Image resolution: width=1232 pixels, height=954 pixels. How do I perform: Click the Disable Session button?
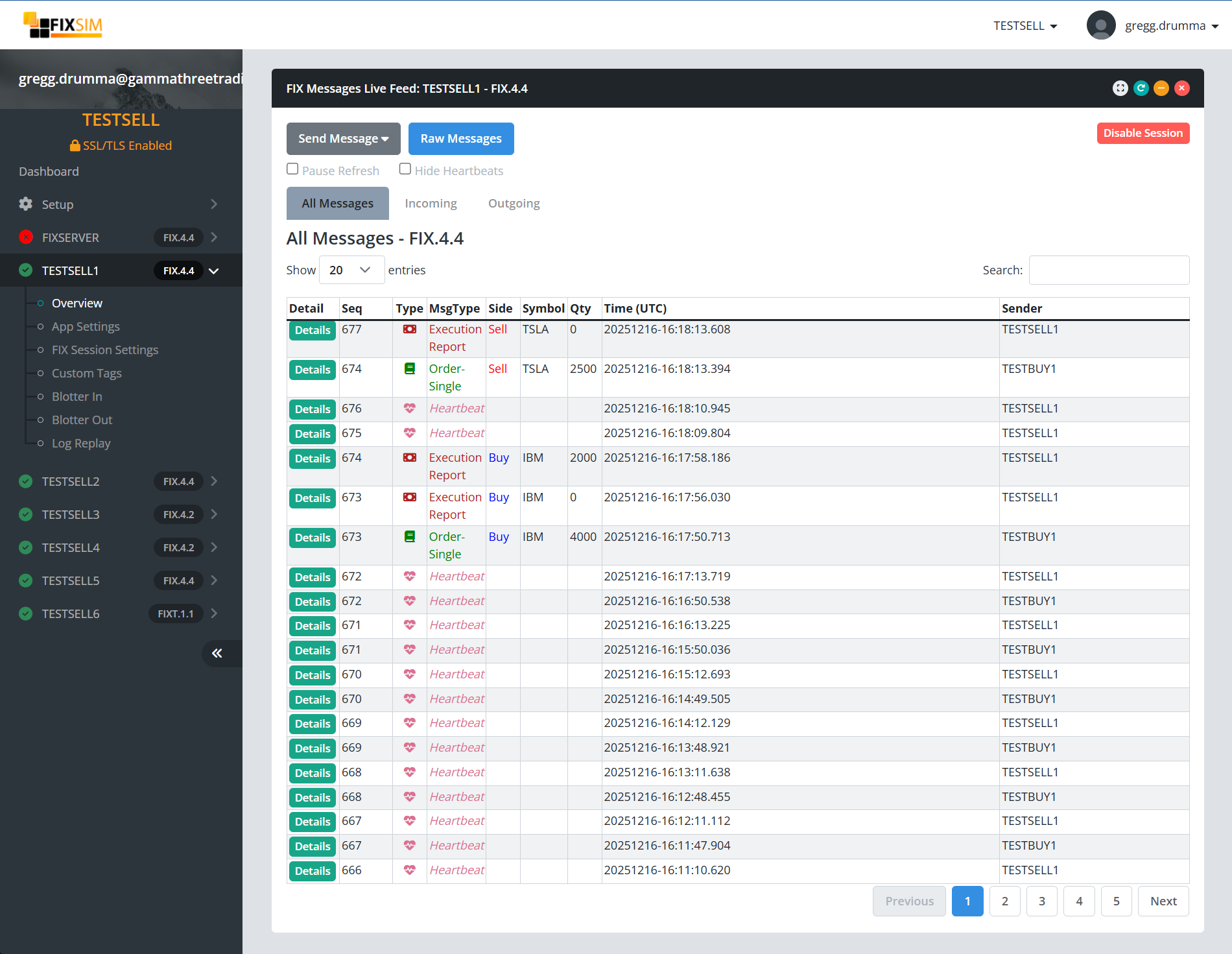click(x=1143, y=133)
